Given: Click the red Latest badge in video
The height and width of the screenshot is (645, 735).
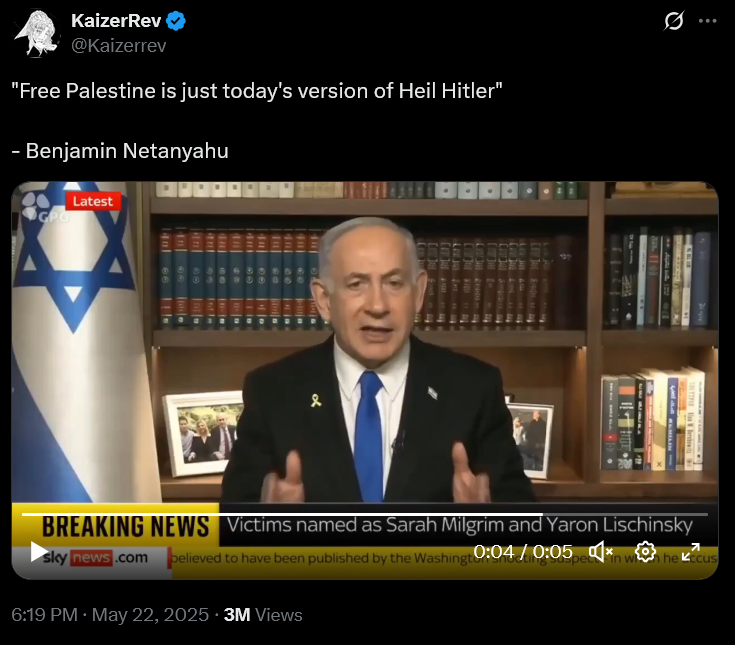Looking at the screenshot, I should (93, 201).
